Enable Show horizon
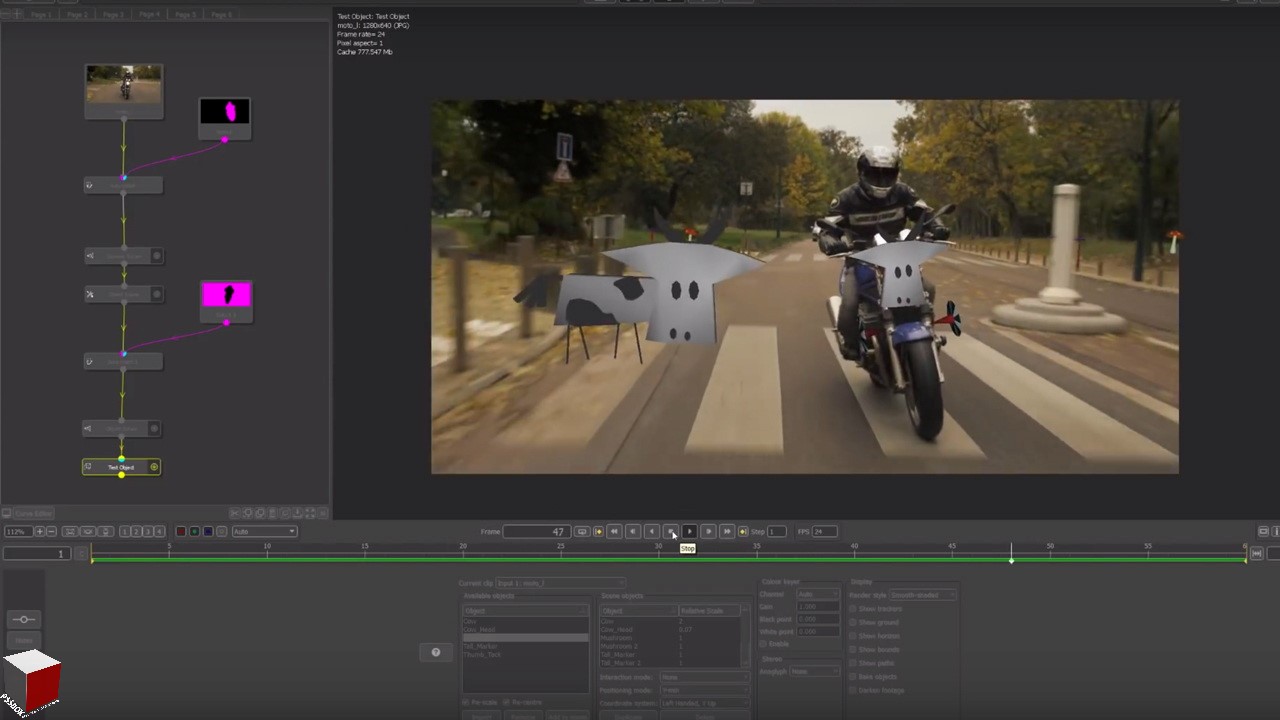The image size is (1280, 720). click(x=853, y=636)
